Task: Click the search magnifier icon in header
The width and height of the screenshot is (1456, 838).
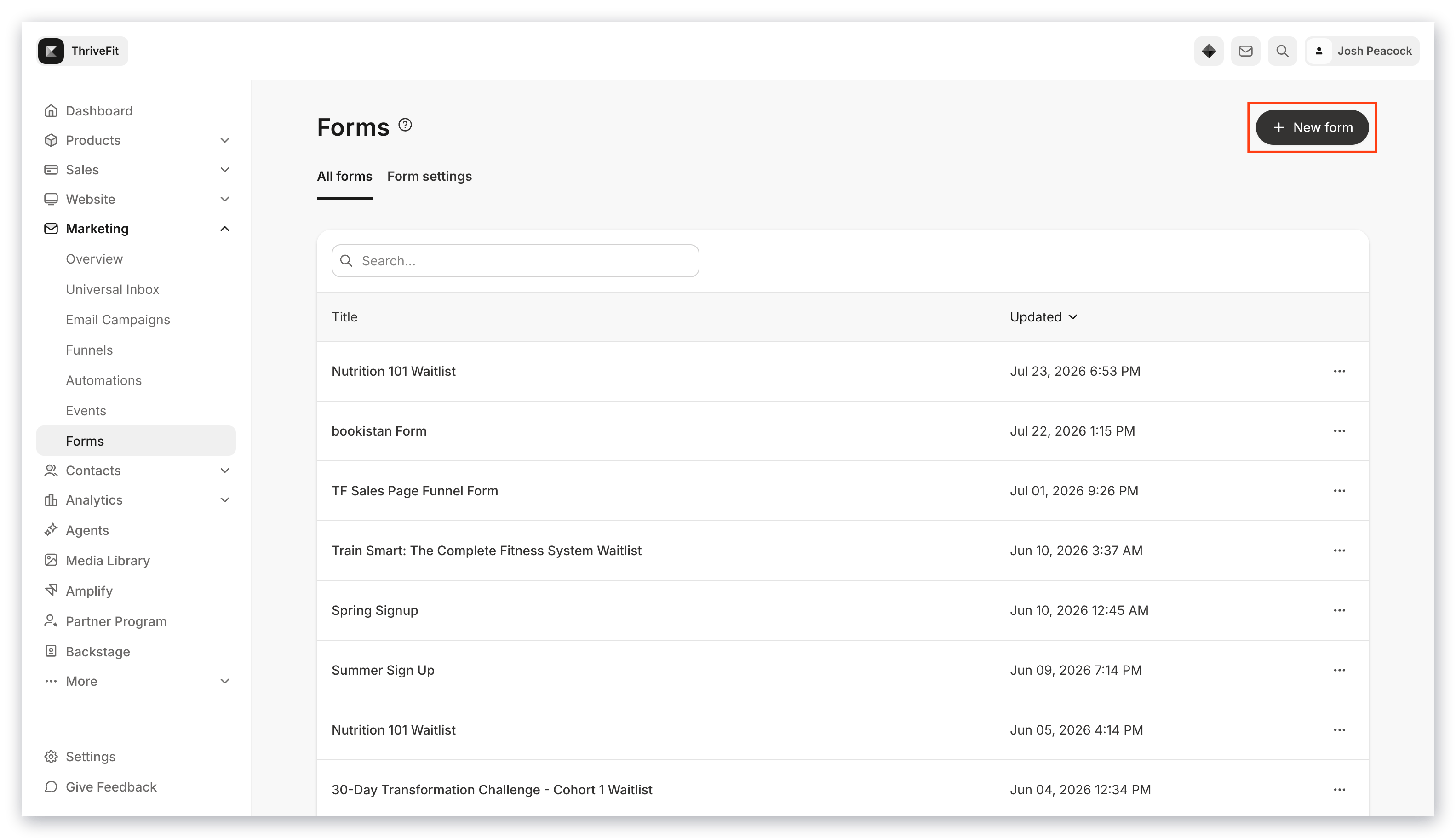Action: coord(1282,51)
